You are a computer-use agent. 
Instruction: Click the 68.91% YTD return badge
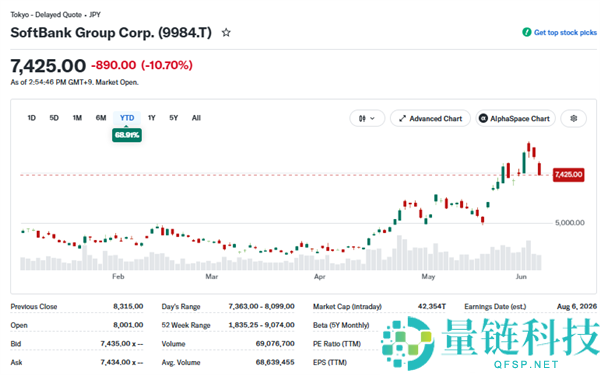tap(127, 135)
